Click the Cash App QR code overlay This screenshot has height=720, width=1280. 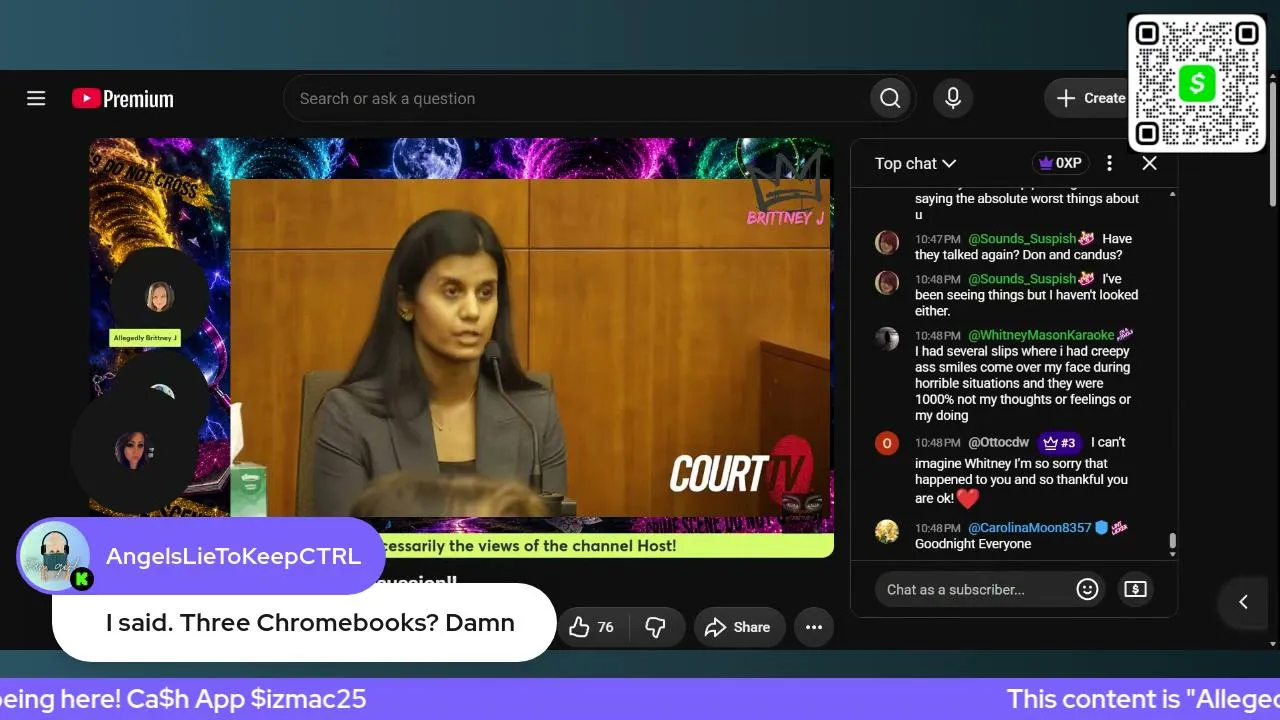(1197, 83)
